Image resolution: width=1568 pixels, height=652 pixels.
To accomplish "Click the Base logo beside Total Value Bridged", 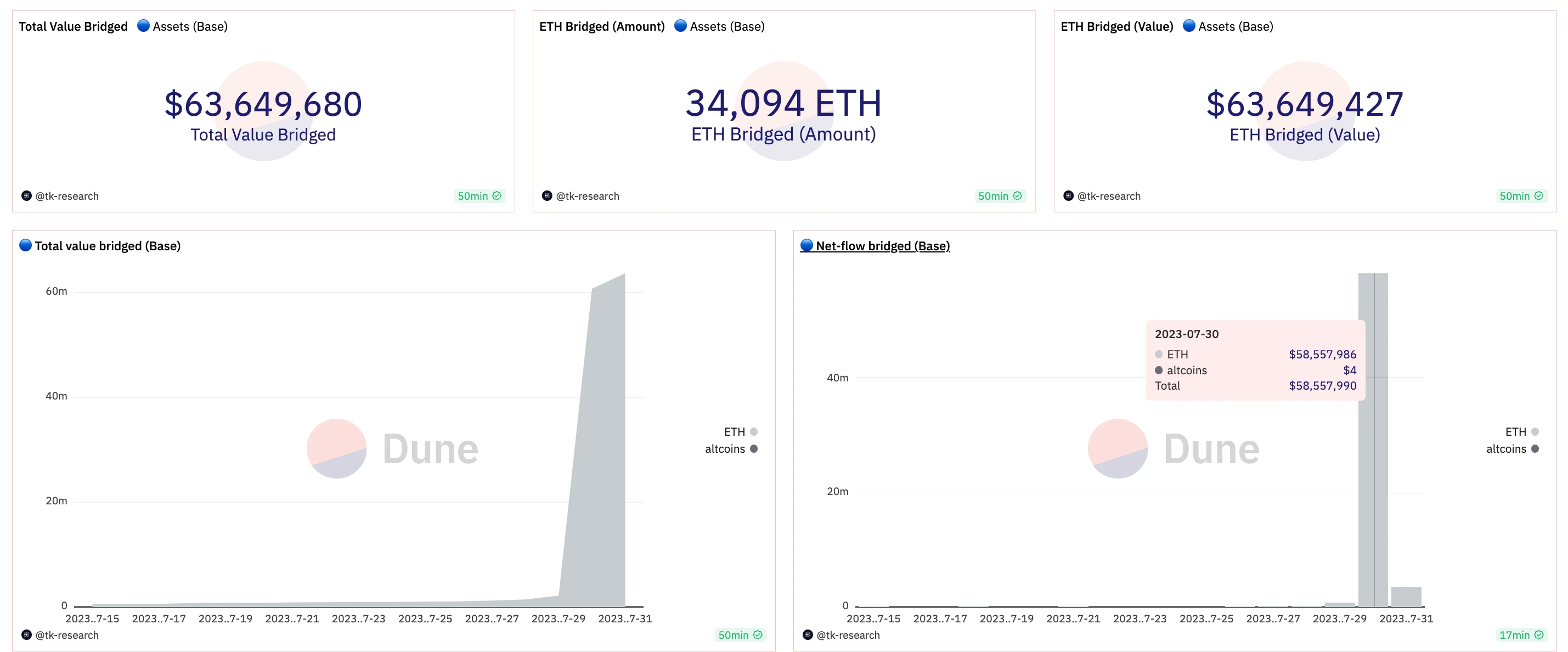I will click(x=143, y=26).
